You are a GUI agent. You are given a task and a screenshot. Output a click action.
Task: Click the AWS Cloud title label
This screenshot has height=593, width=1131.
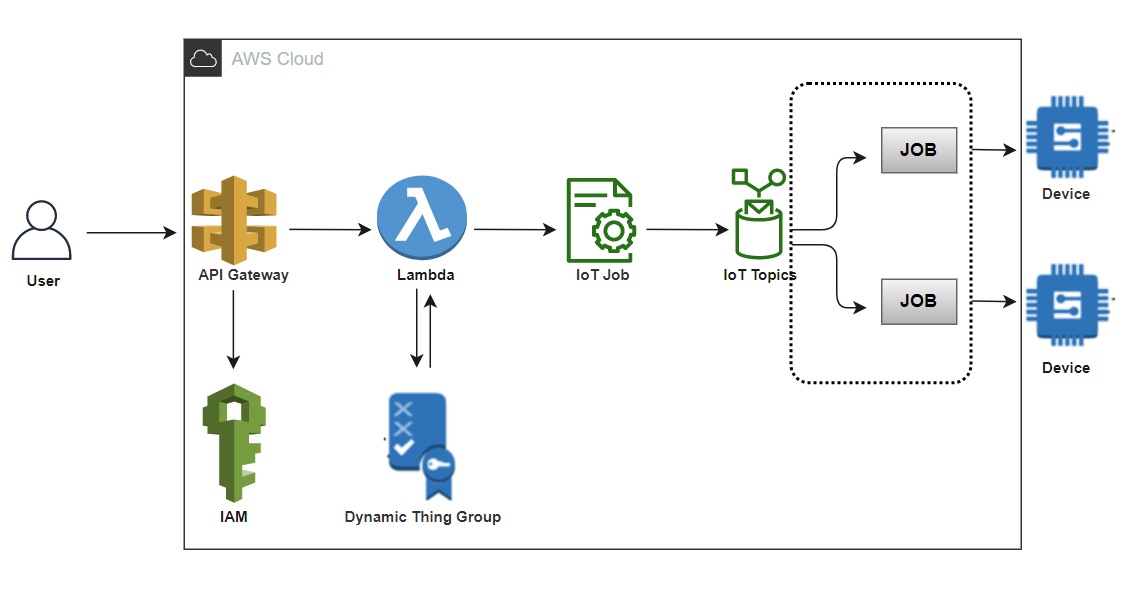[277, 58]
